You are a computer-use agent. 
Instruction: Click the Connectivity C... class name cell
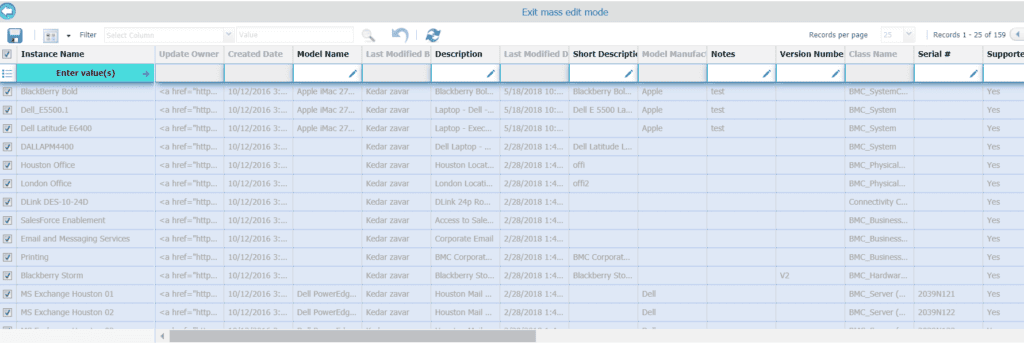[878, 202]
